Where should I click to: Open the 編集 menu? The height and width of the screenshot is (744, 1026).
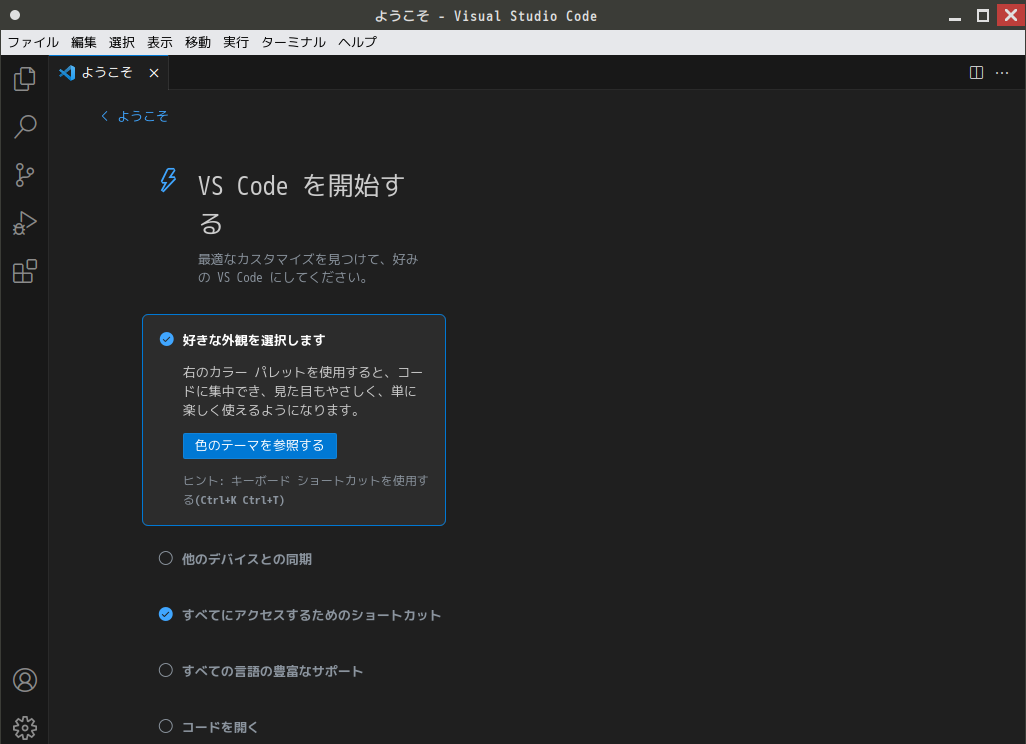(x=84, y=43)
